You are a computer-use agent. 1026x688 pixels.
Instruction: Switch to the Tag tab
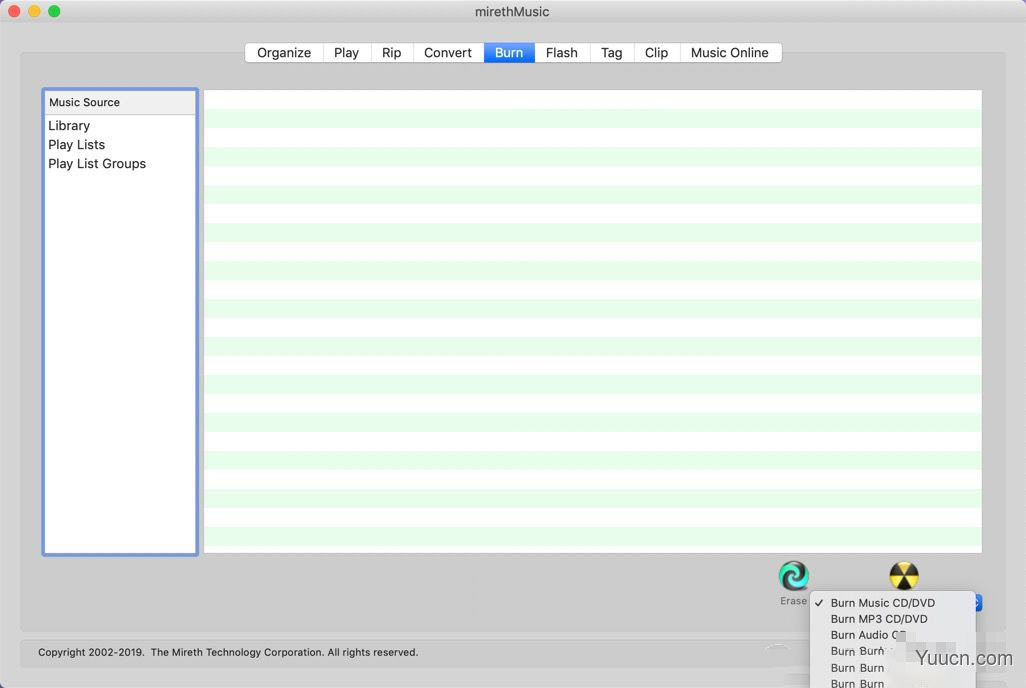(612, 53)
